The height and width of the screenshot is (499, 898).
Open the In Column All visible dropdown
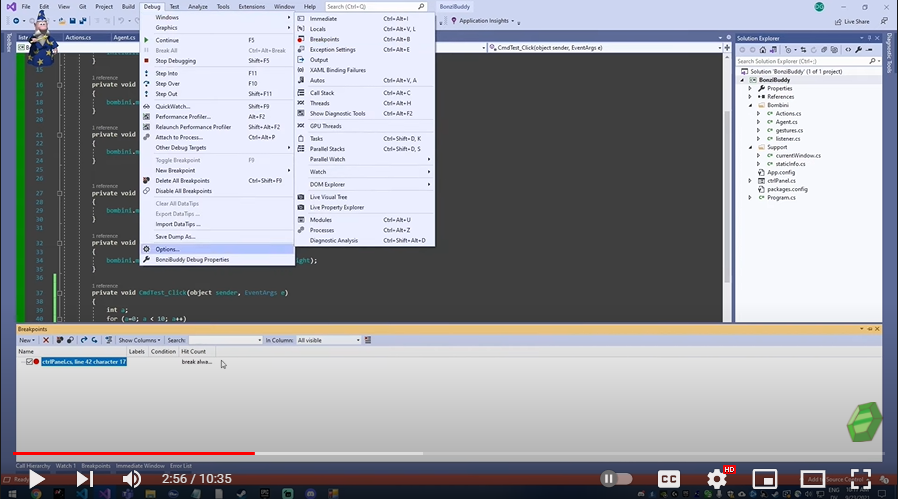pyautogui.click(x=328, y=340)
